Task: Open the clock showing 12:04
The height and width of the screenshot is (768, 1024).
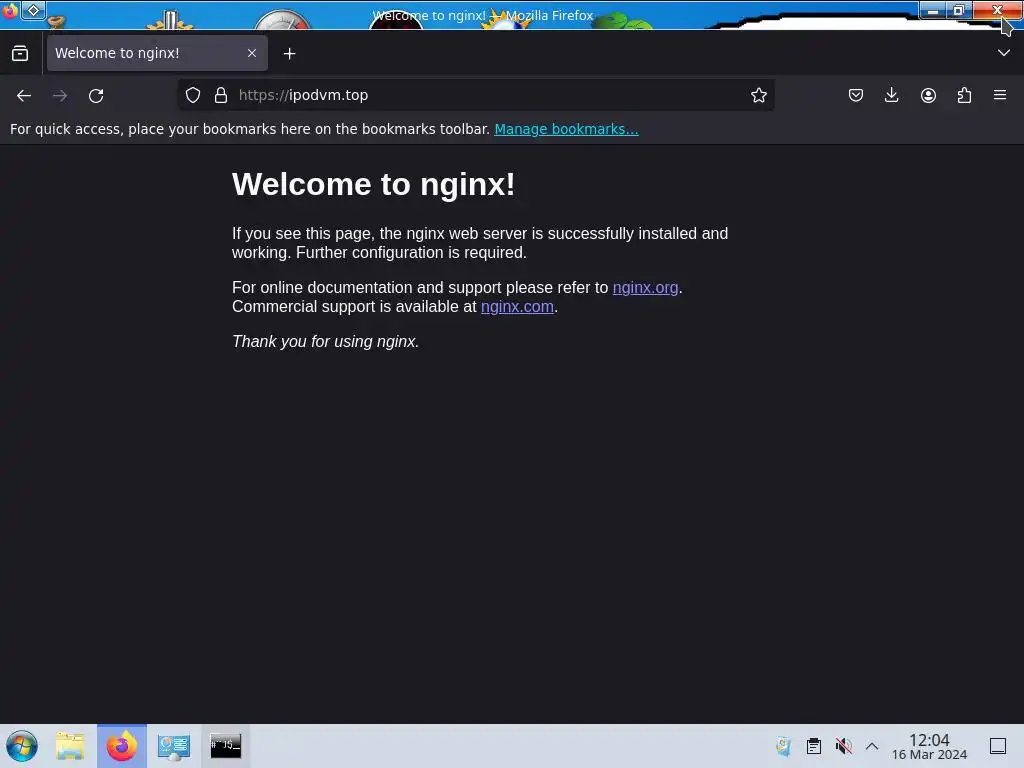Action: [x=929, y=746]
